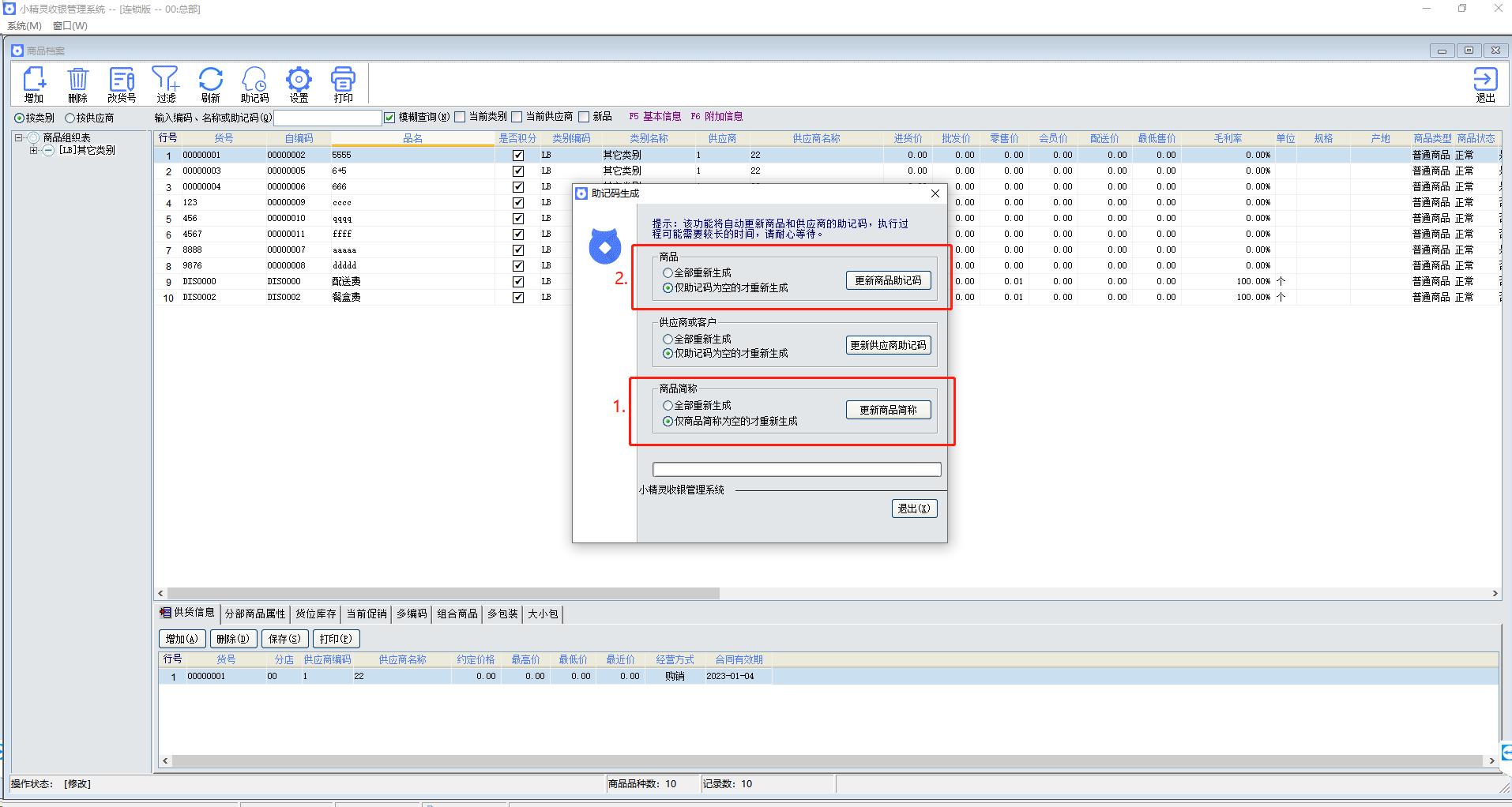Sort by 品名 column header
The width and height of the screenshot is (1512, 807).
[x=413, y=138]
